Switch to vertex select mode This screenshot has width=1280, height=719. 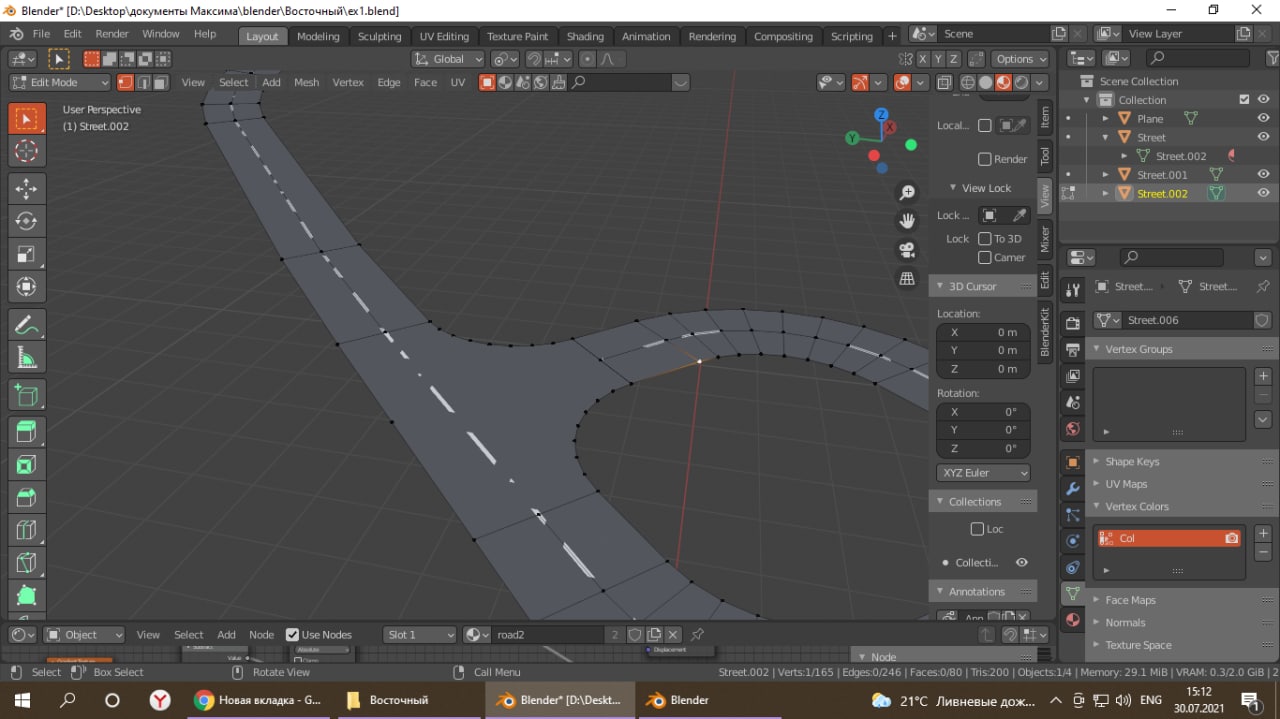pos(126,82)
